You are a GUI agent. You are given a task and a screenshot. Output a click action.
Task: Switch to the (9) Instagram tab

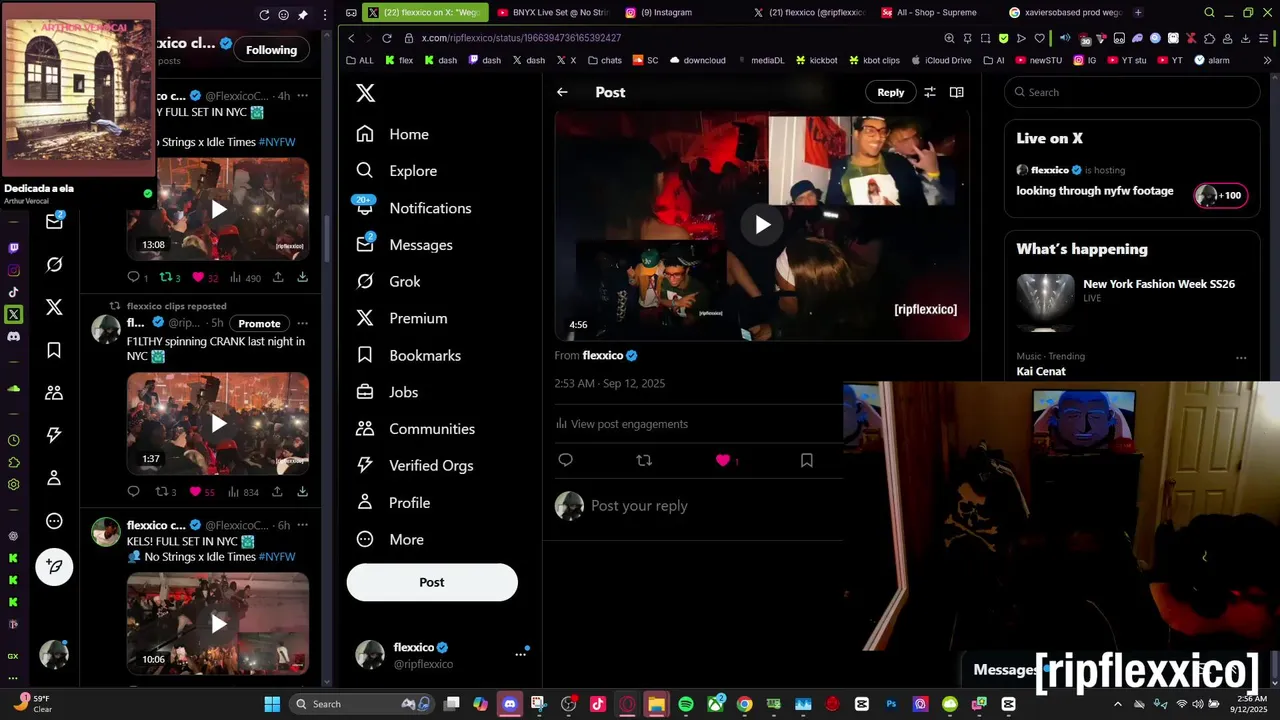658,12
